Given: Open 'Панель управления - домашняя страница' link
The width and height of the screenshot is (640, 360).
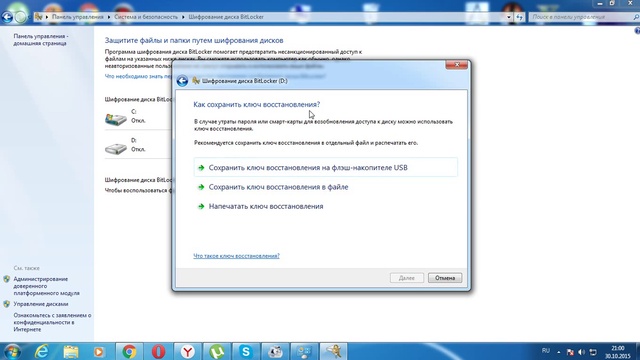Looking at the screenshot, I should pos(41,40).
